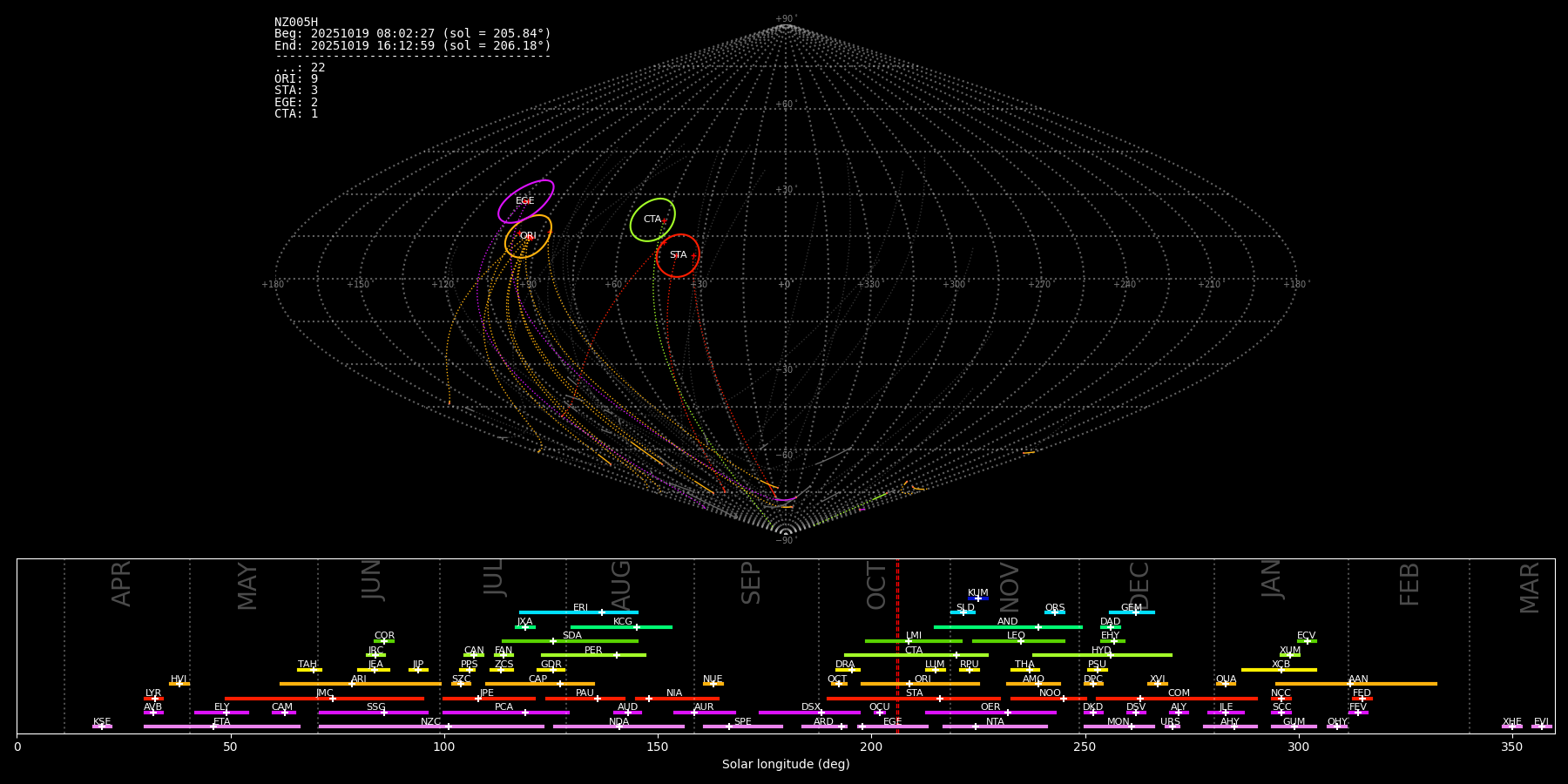Click the 'CTA: 1' count in the legend
1568x784 pixels.
click(296, 114)
